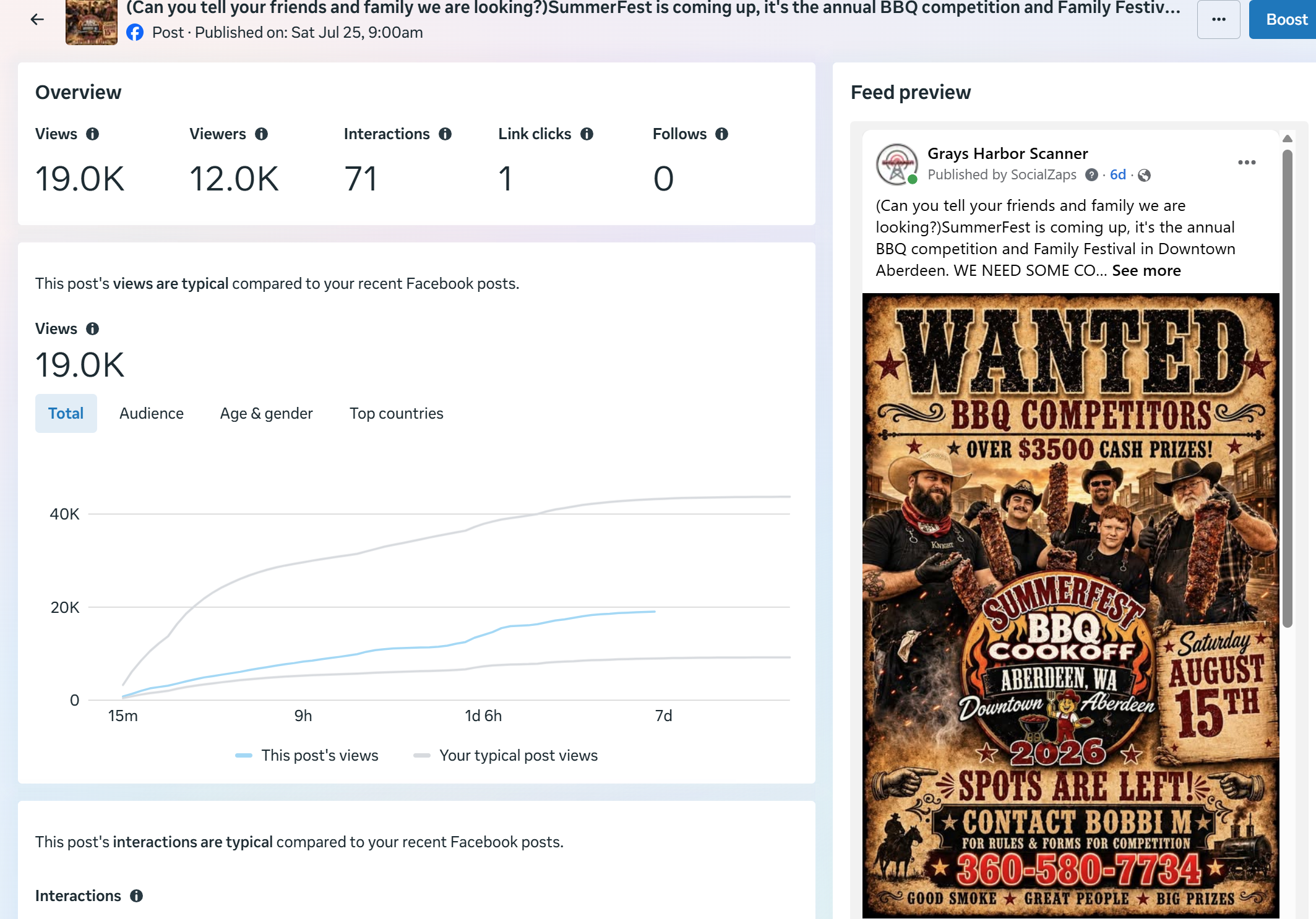The image size is (1316, 919).
Task: Open the Age & gender tab
Action: (267, 413)
